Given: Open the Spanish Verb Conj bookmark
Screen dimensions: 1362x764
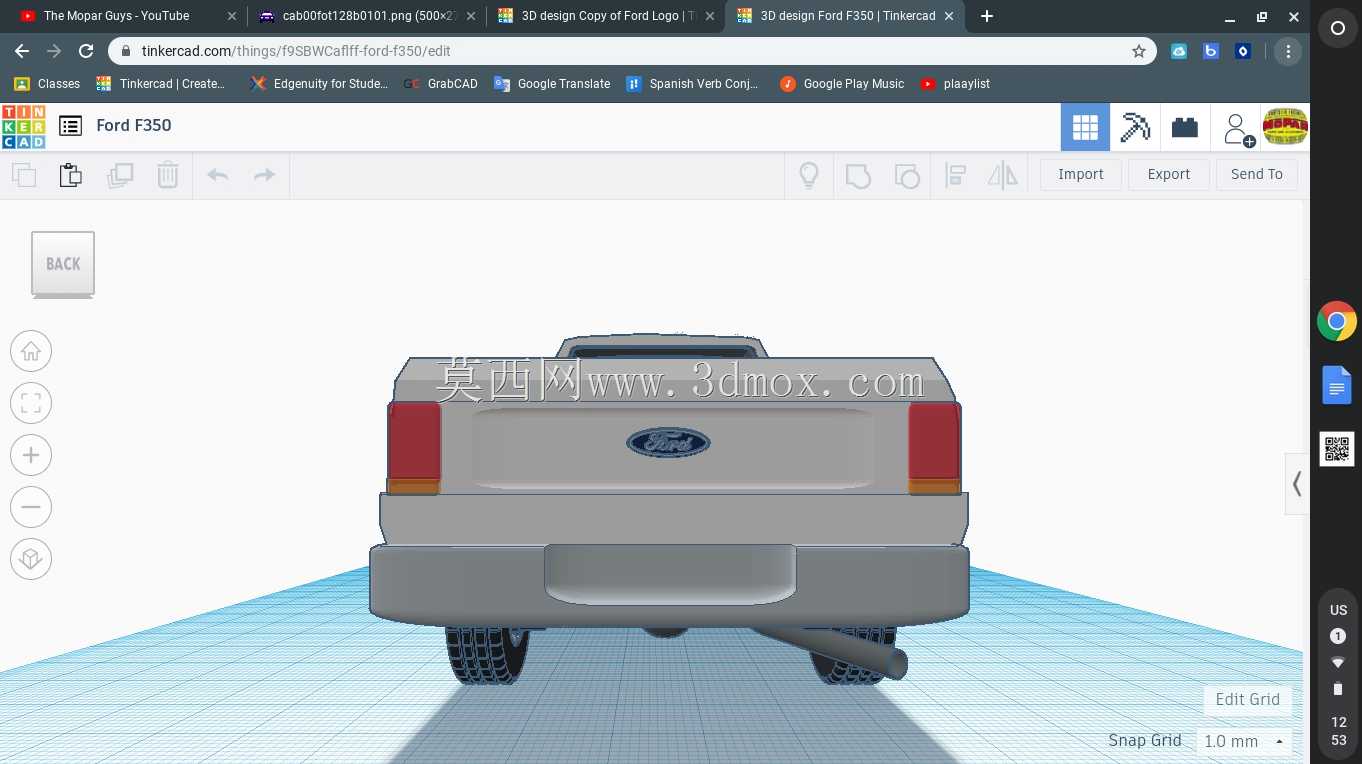Looking at the screenshot, I should [692, 84].
